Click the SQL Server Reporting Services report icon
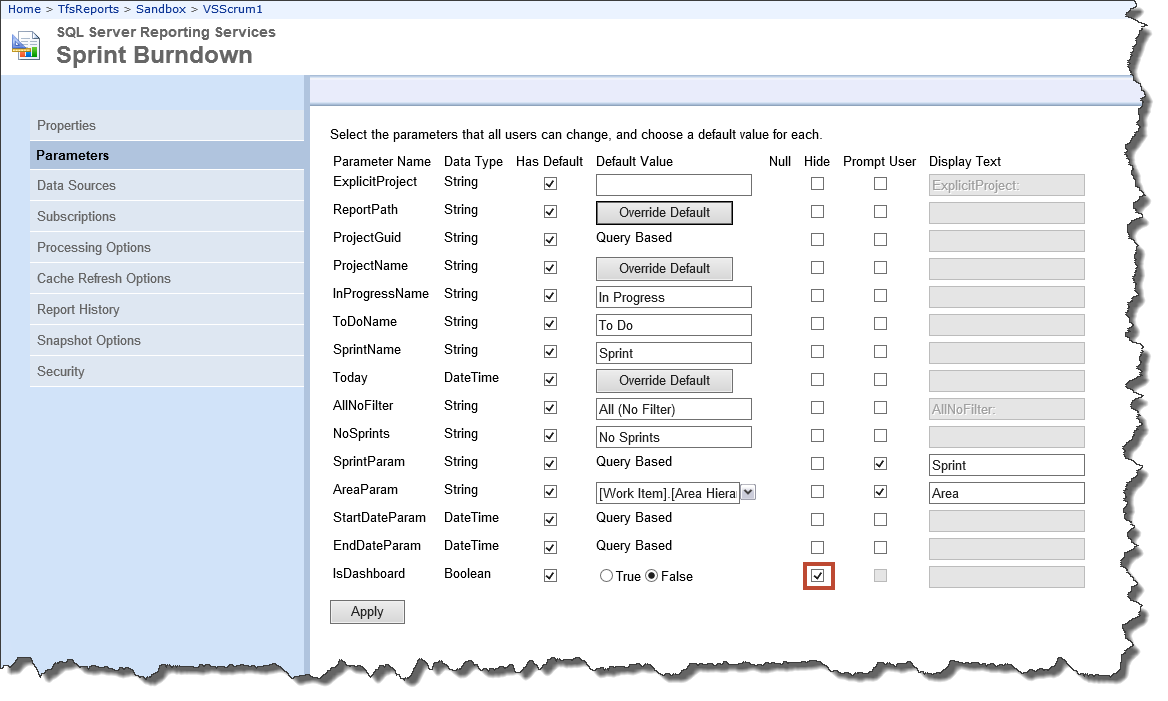Screen dimensions: 1168x701 [26, 45]
